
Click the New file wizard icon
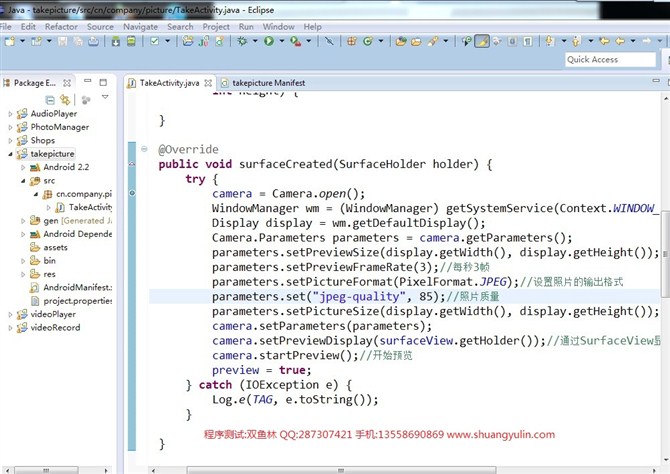[9, 41]
